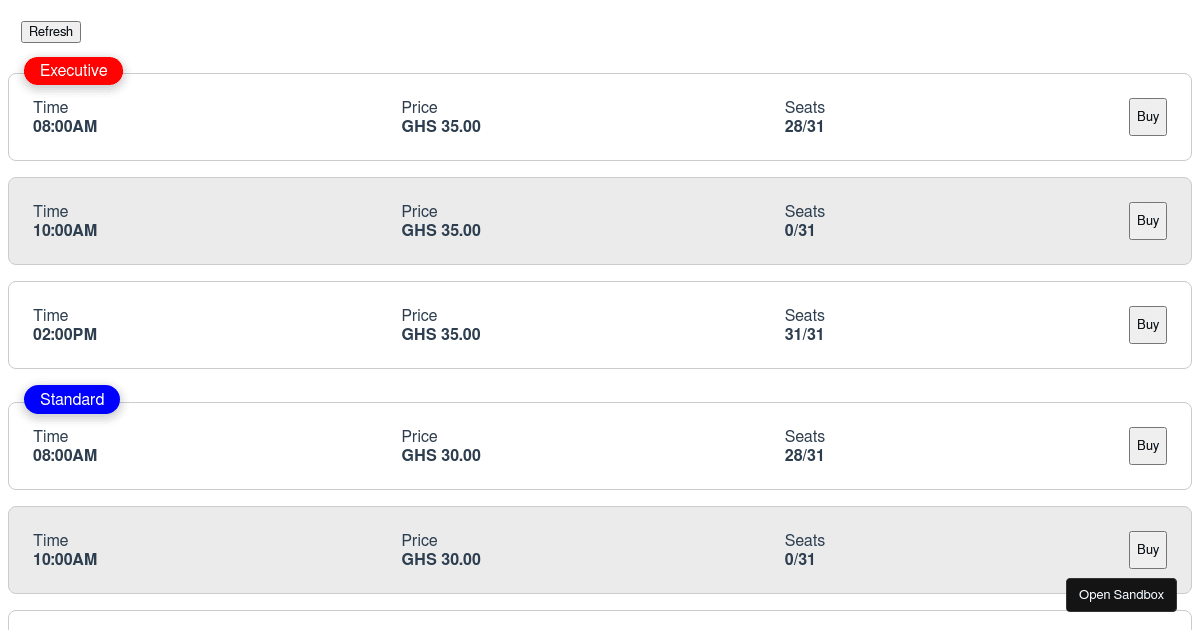Select the red Executive badge

point(73,71)
